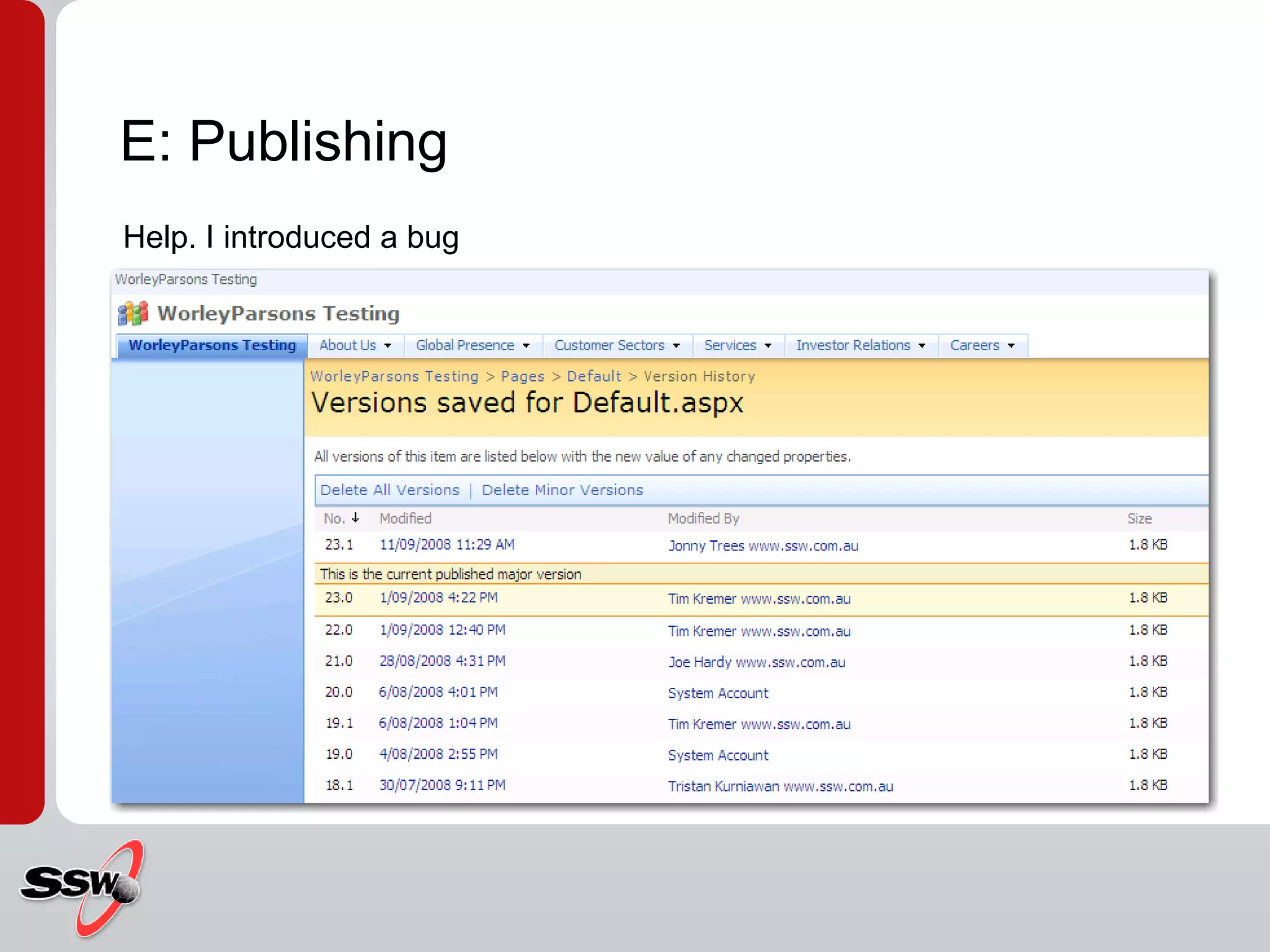The width and height of the screenshot is (1270, 952).
Task: Select version number 23.0 cell
Action: [x=339, y=597]
